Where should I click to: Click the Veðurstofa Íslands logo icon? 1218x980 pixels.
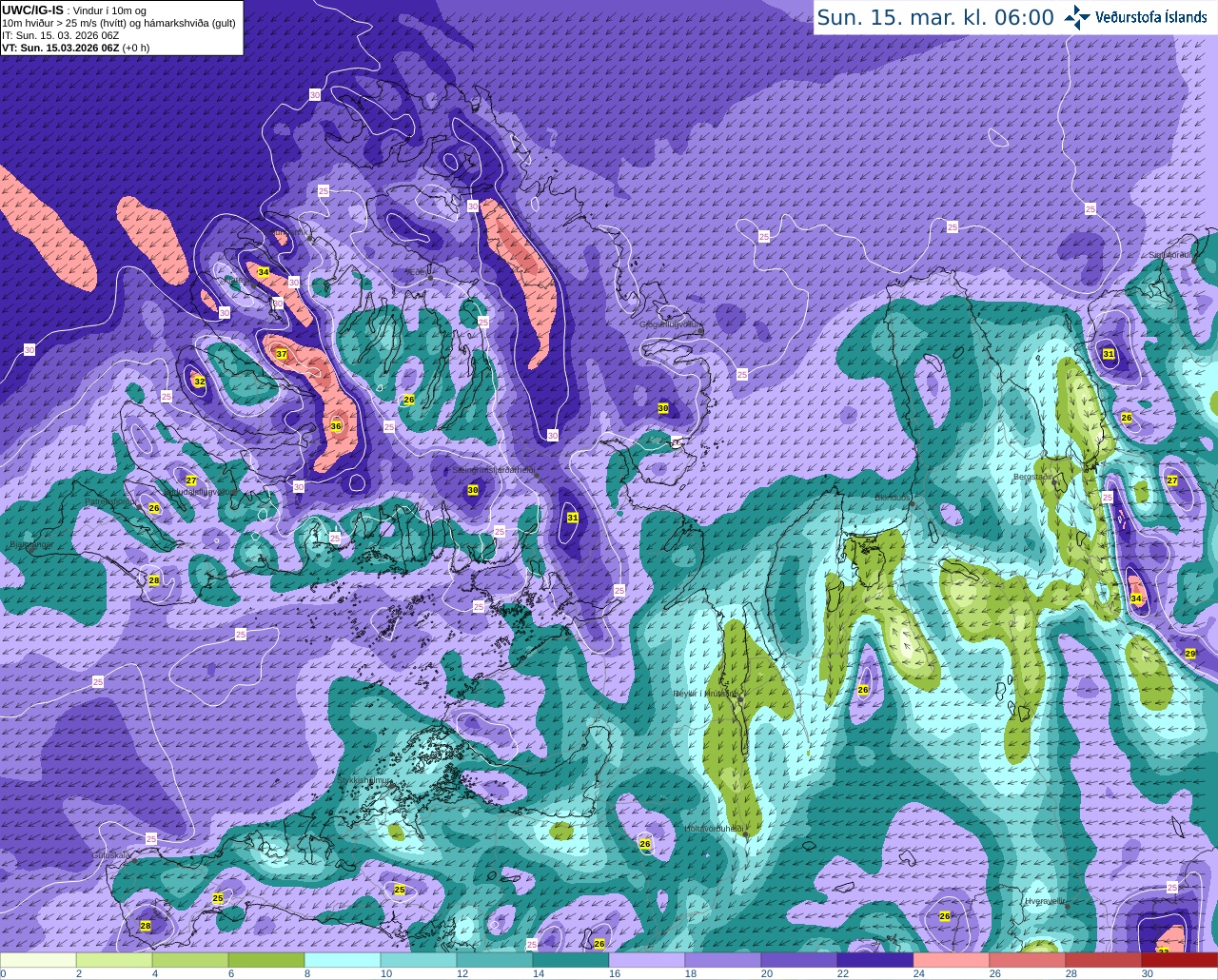(x=1077, y=17)
